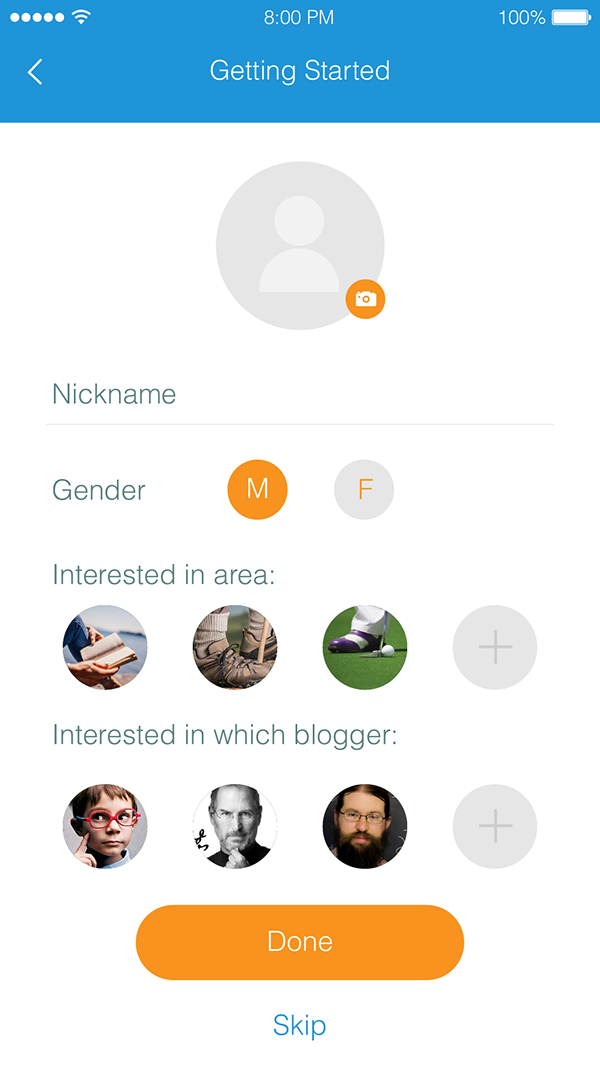
Task: Add another interest area with plus icon
Action: click(x=495, y=647)
